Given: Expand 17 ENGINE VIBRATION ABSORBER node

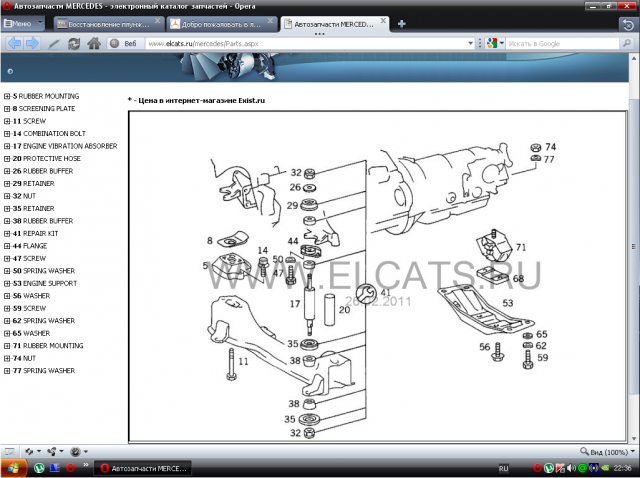Looking at the screenshot, I should pos(7,146).
